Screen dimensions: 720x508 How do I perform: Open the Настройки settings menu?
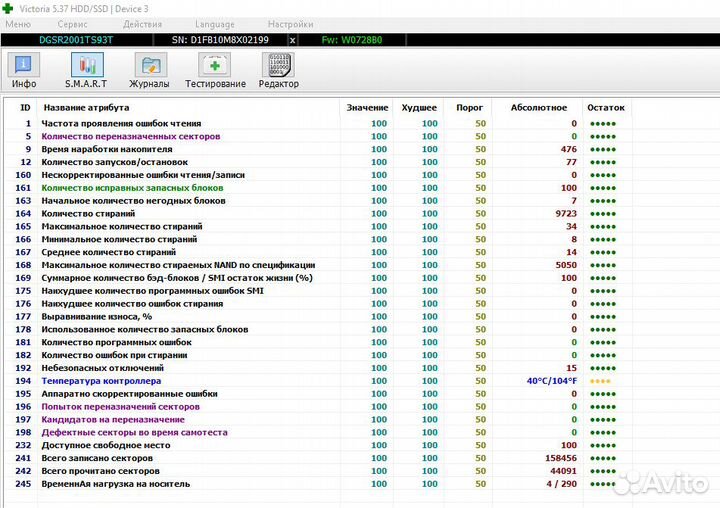pos(290,24)
